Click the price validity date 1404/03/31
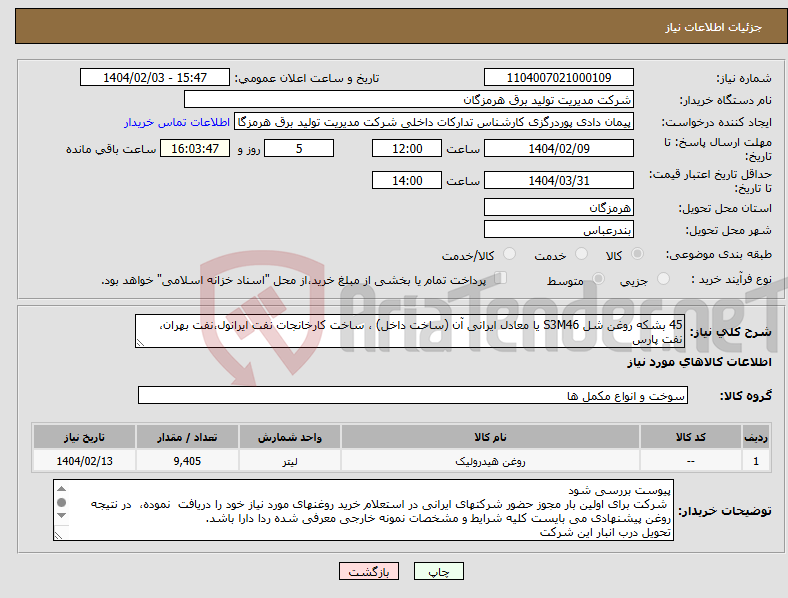The height and width of the screenshot is (598, 788). 558,180
